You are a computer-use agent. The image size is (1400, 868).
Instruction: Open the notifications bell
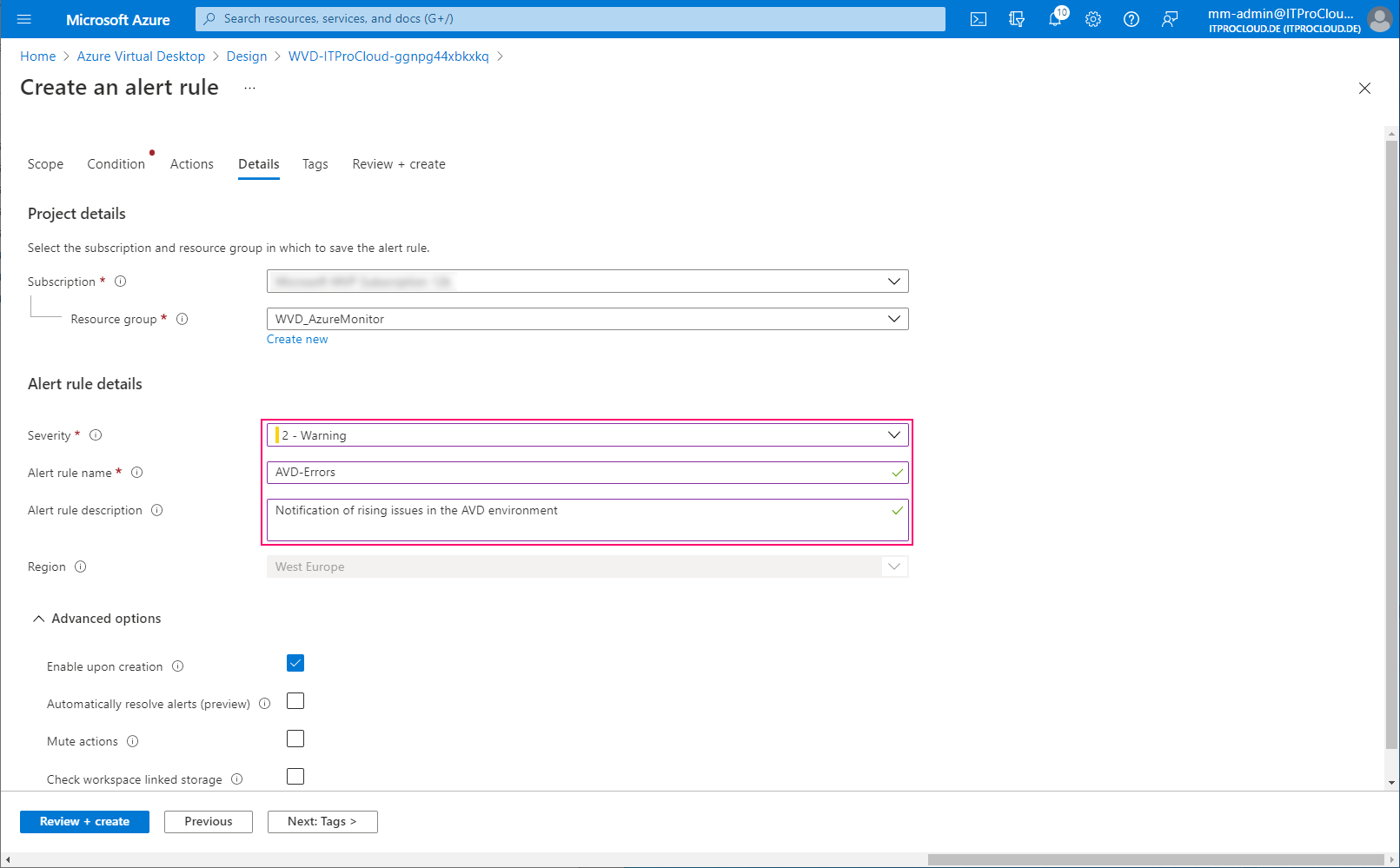pyautogui.click(x=1055, y=19)
